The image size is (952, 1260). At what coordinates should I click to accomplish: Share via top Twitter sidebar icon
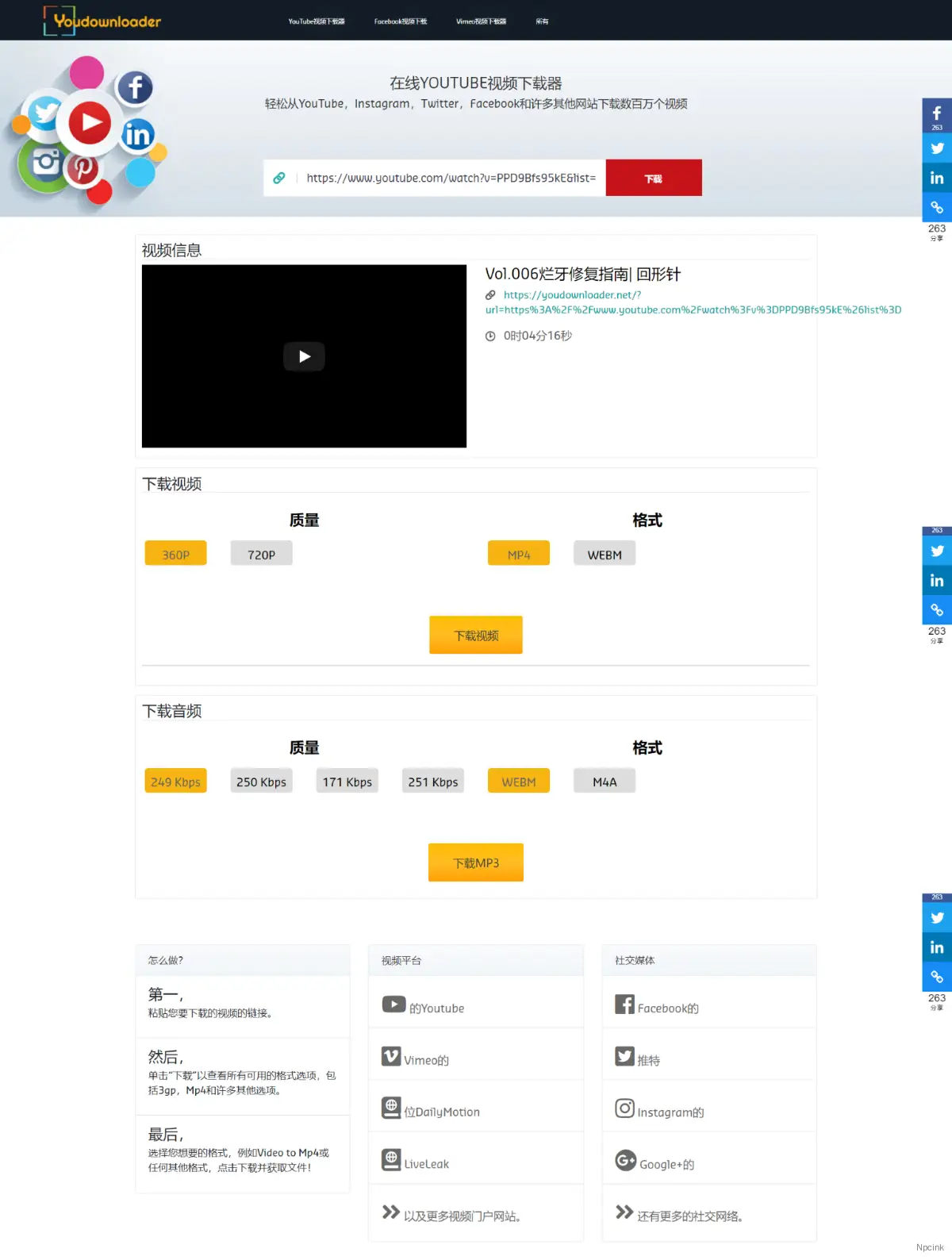[x=936, y=148]
